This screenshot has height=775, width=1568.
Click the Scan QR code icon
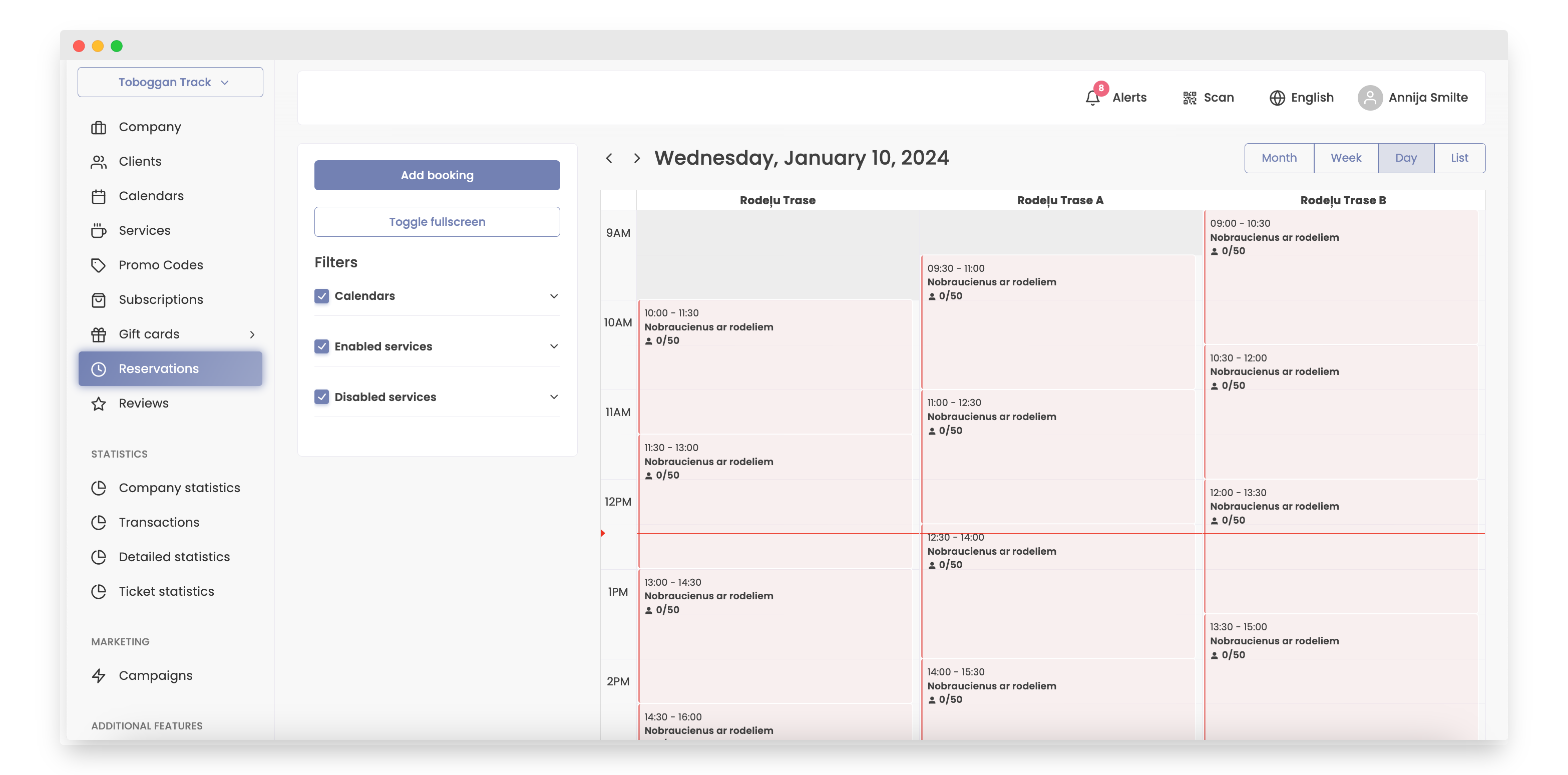click(1190, 98)
